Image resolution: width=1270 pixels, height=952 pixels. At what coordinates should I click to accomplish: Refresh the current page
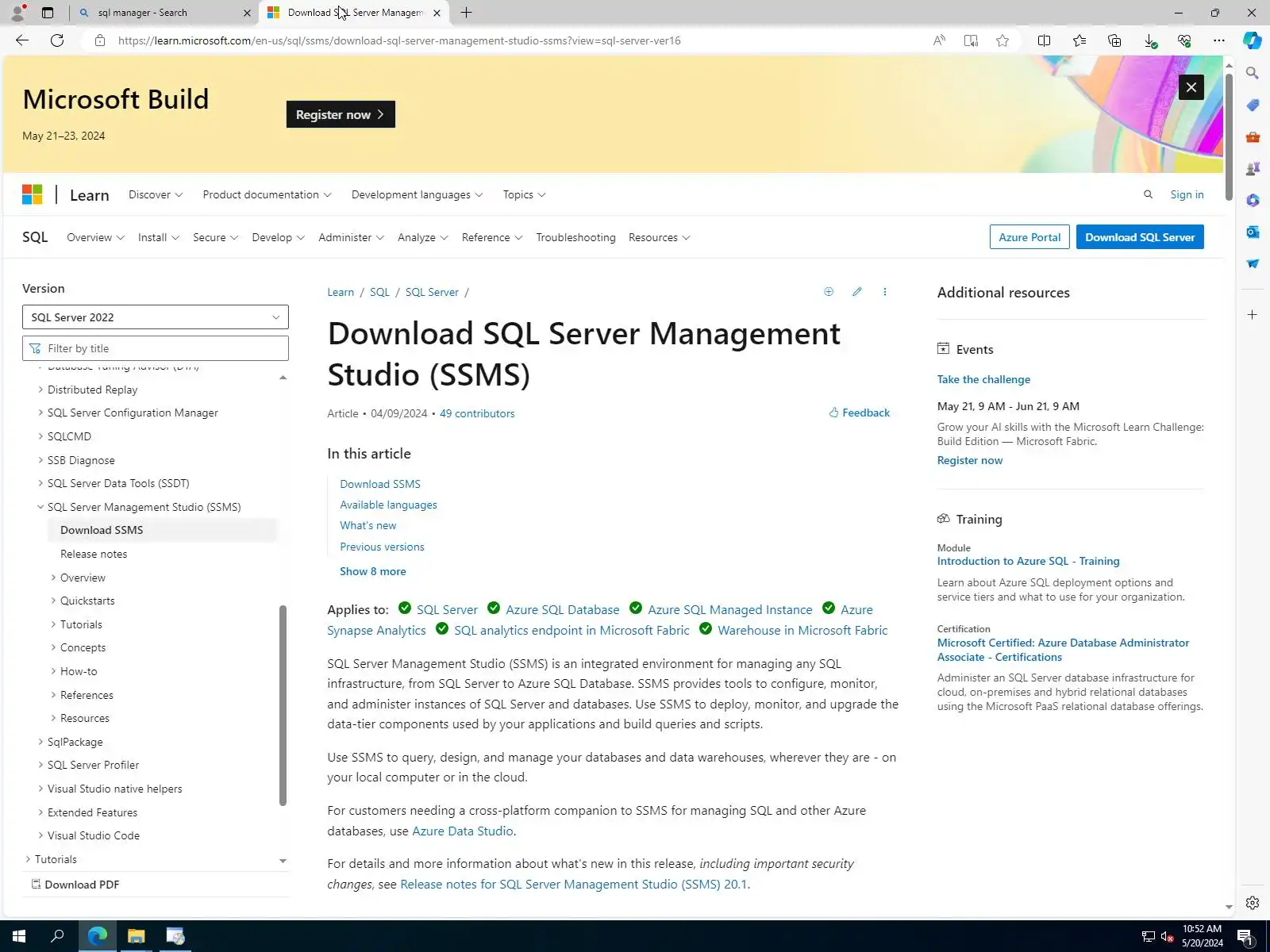(57, 40)
